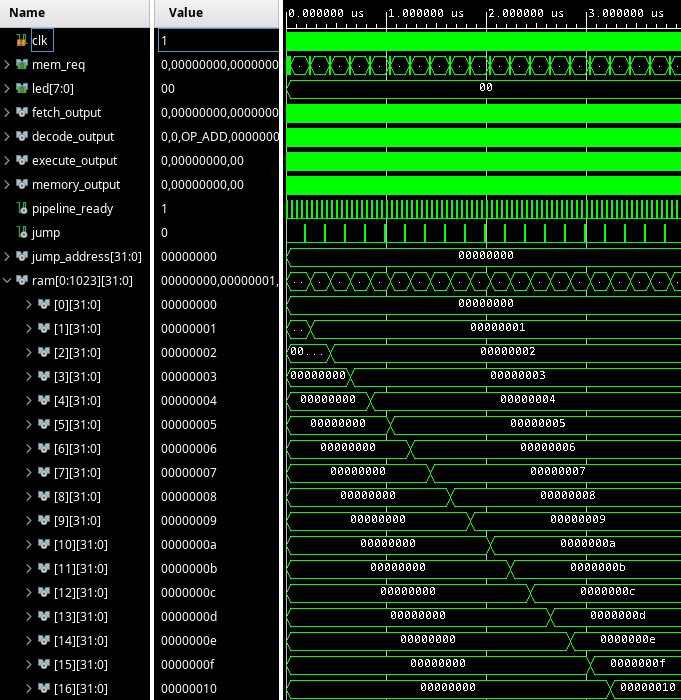Screen dimensions: 681x700
Task: Click the value 0000000a of ram [10]
Action: click(189, 545)
